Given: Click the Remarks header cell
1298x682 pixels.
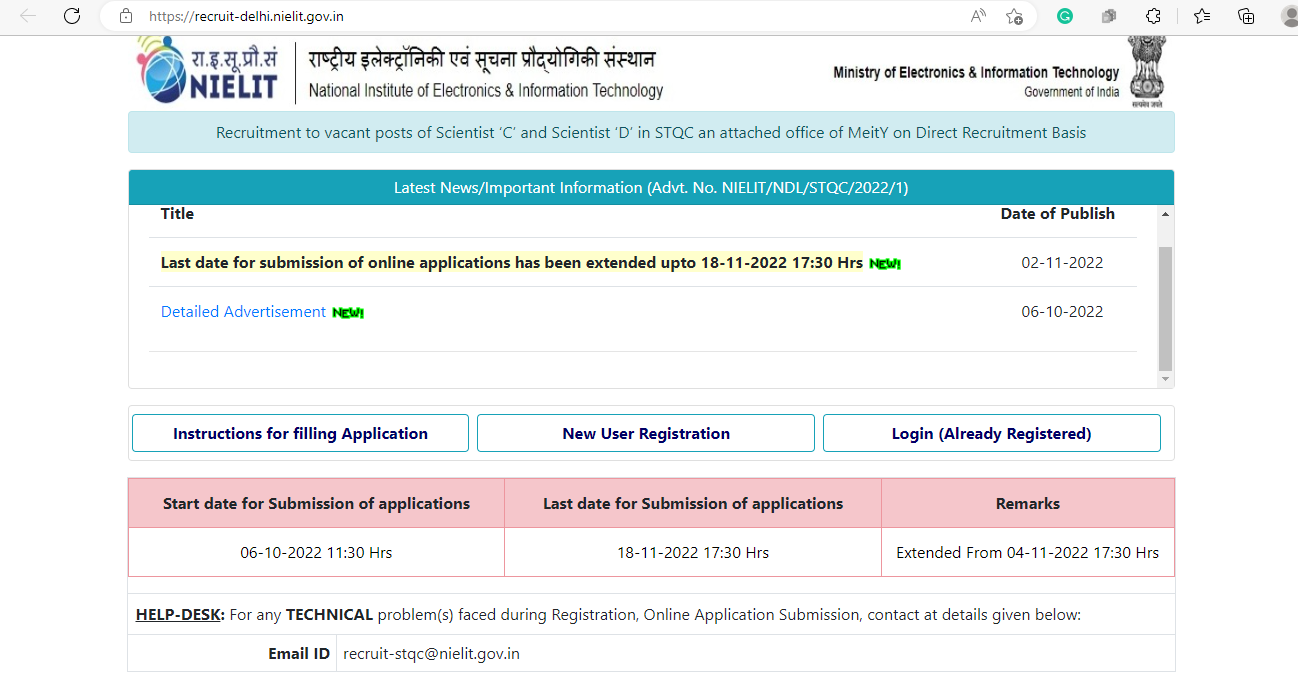Looking at the screenshot, I should pos(1028,503).
